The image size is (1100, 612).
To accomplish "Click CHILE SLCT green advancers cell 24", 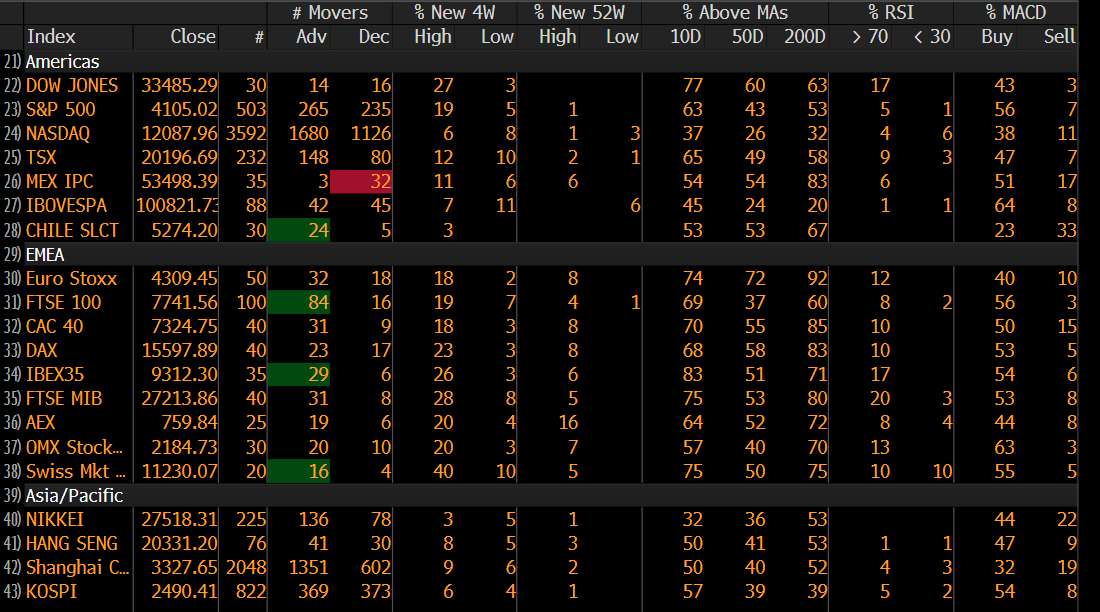I will (x=299, y=230).
